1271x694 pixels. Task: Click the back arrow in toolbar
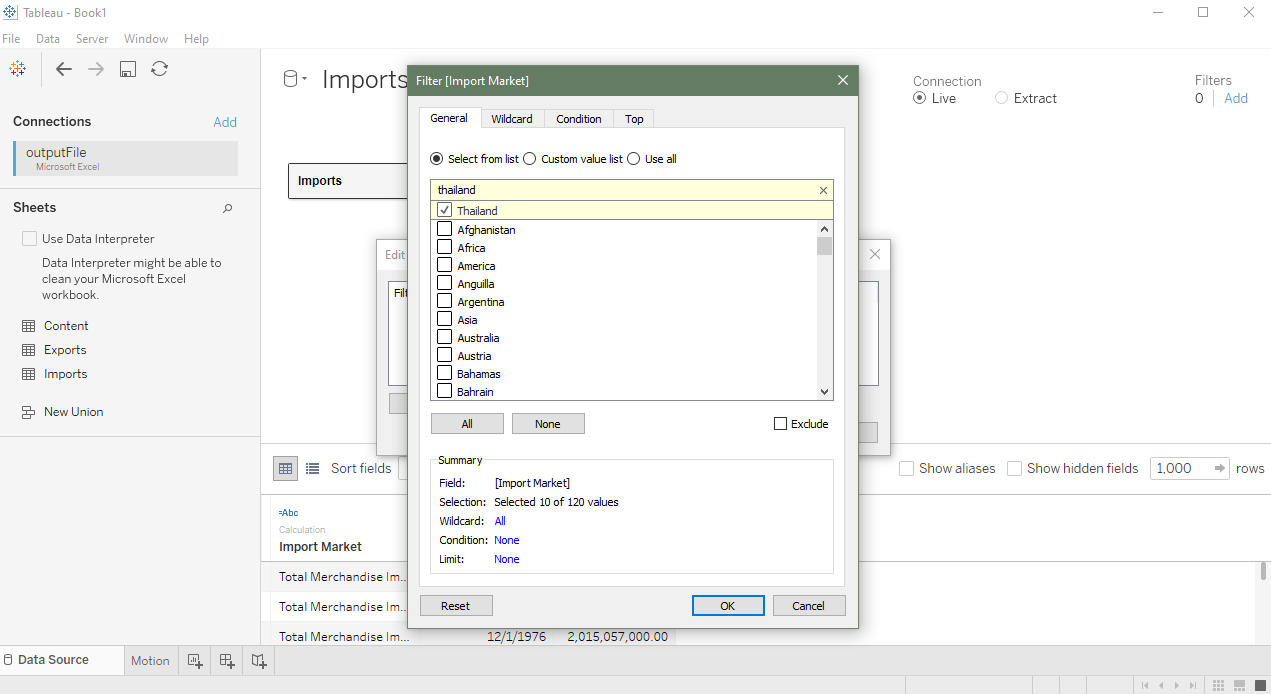click(x=64, y=69)
